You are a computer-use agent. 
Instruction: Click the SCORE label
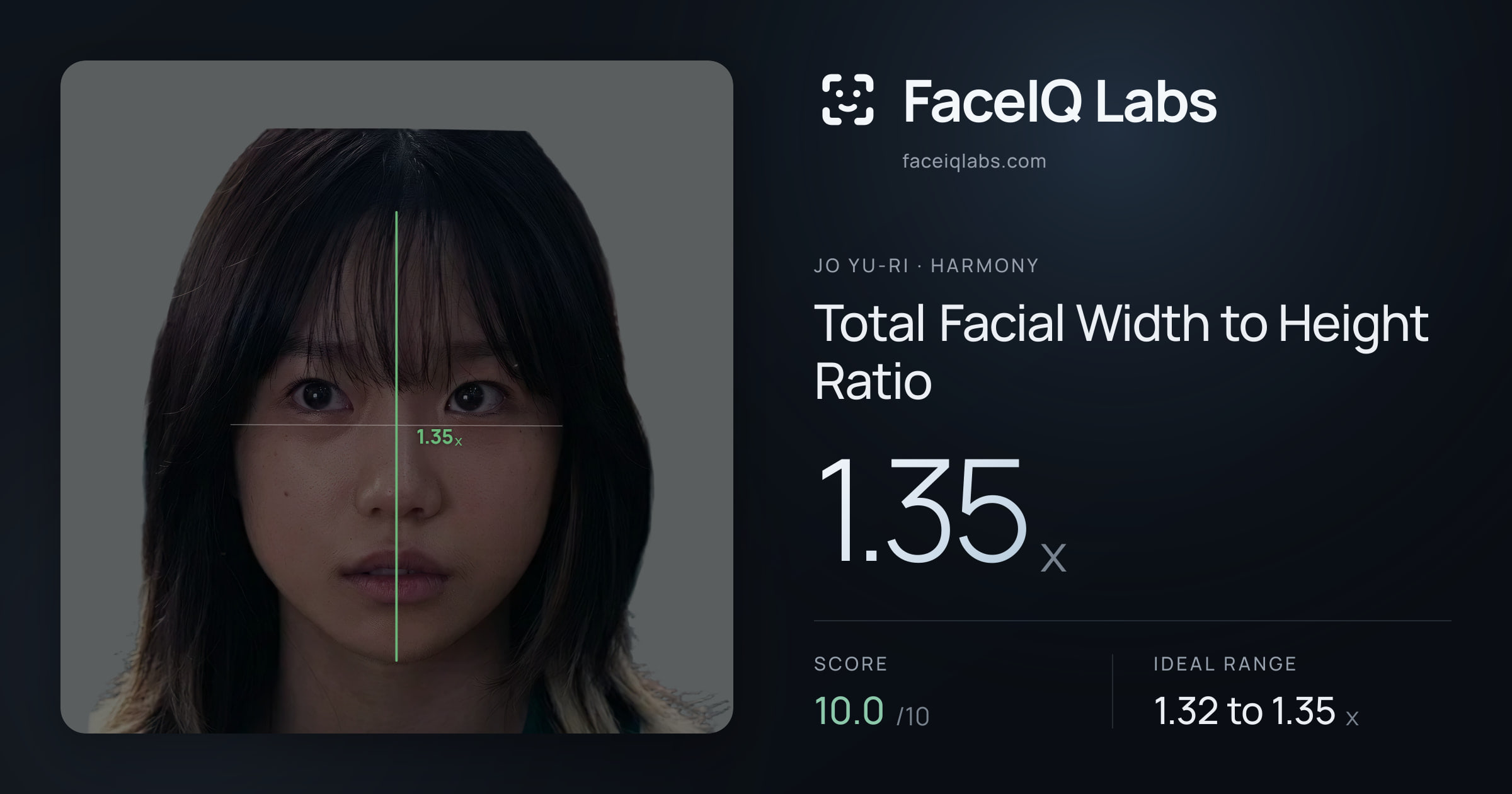[850, 664]
